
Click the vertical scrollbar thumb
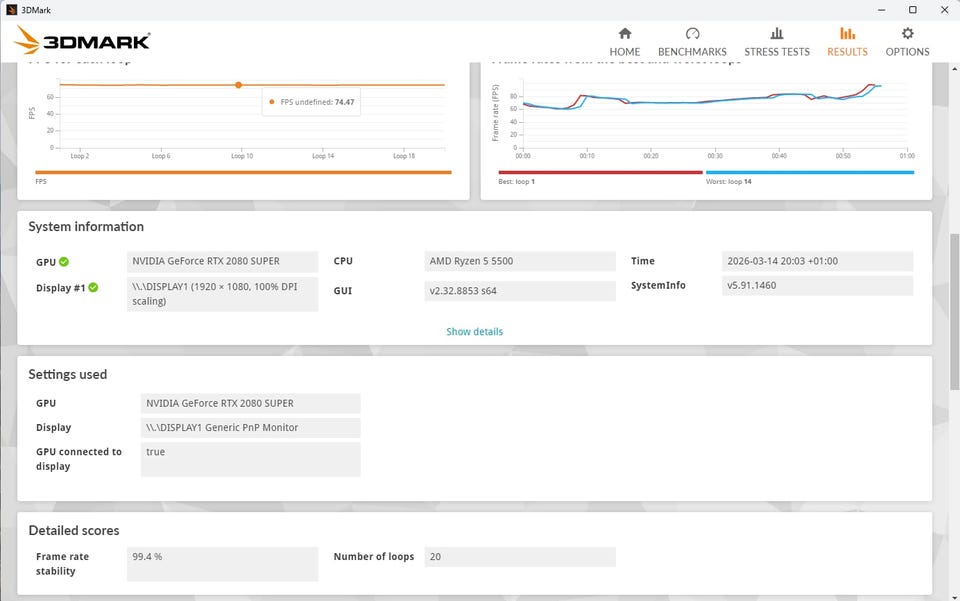(954, 311)
